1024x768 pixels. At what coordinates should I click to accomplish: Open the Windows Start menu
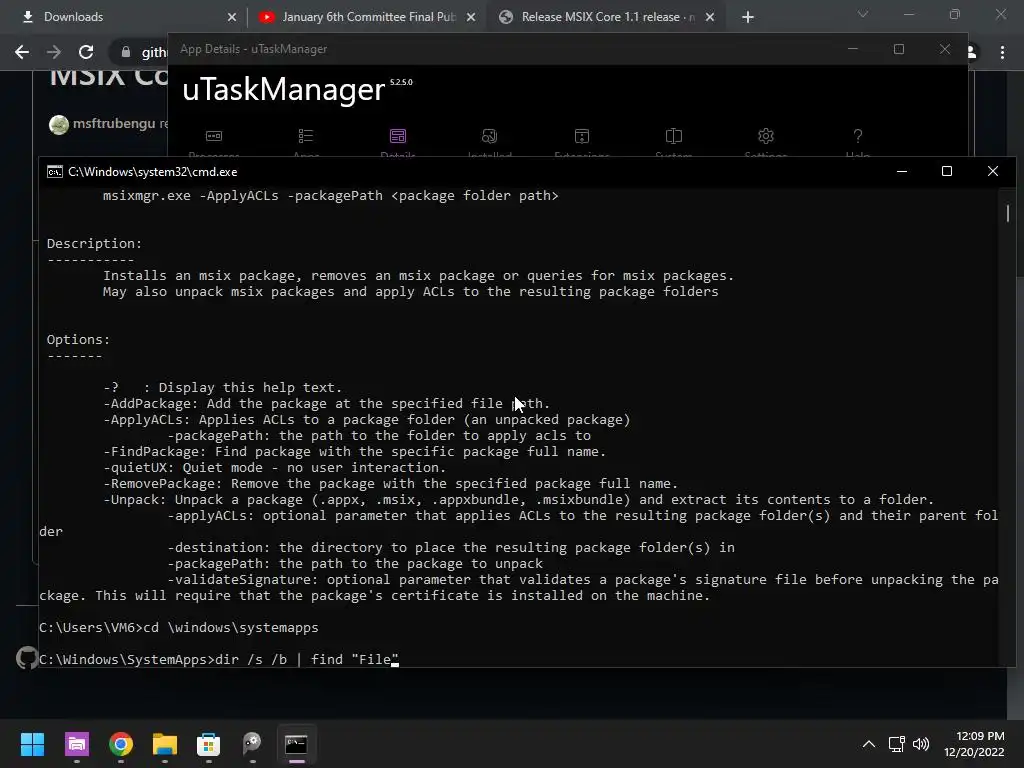point(32,744)
